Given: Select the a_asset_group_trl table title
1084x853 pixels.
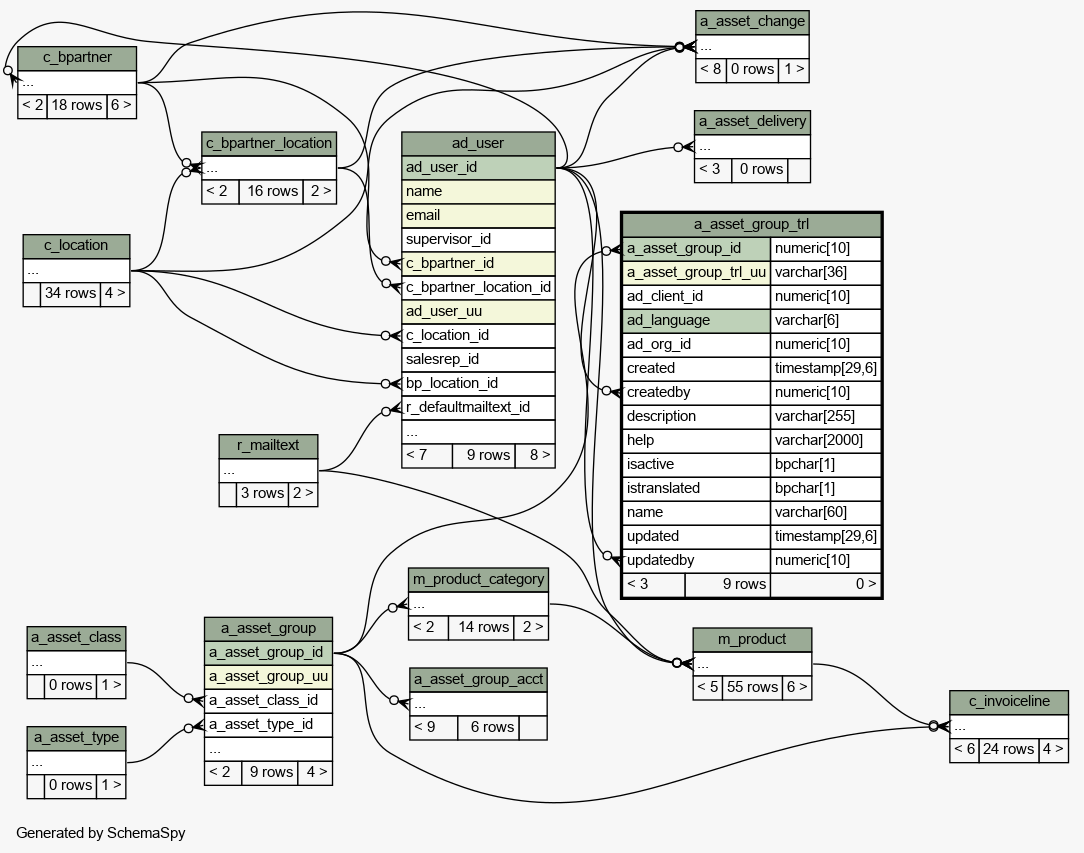Looking at the screenshot, I should pos(751,225).
